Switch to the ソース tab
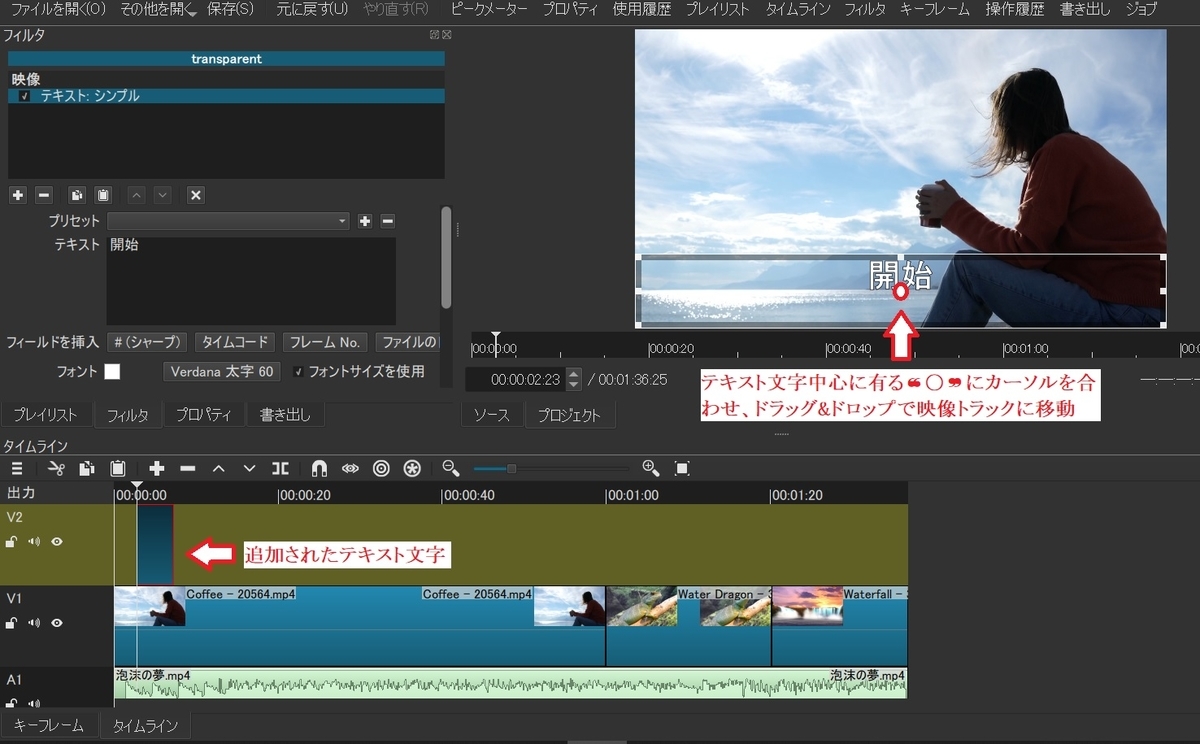This screenshot has height=744, width=1200. [x=491, y=415]
